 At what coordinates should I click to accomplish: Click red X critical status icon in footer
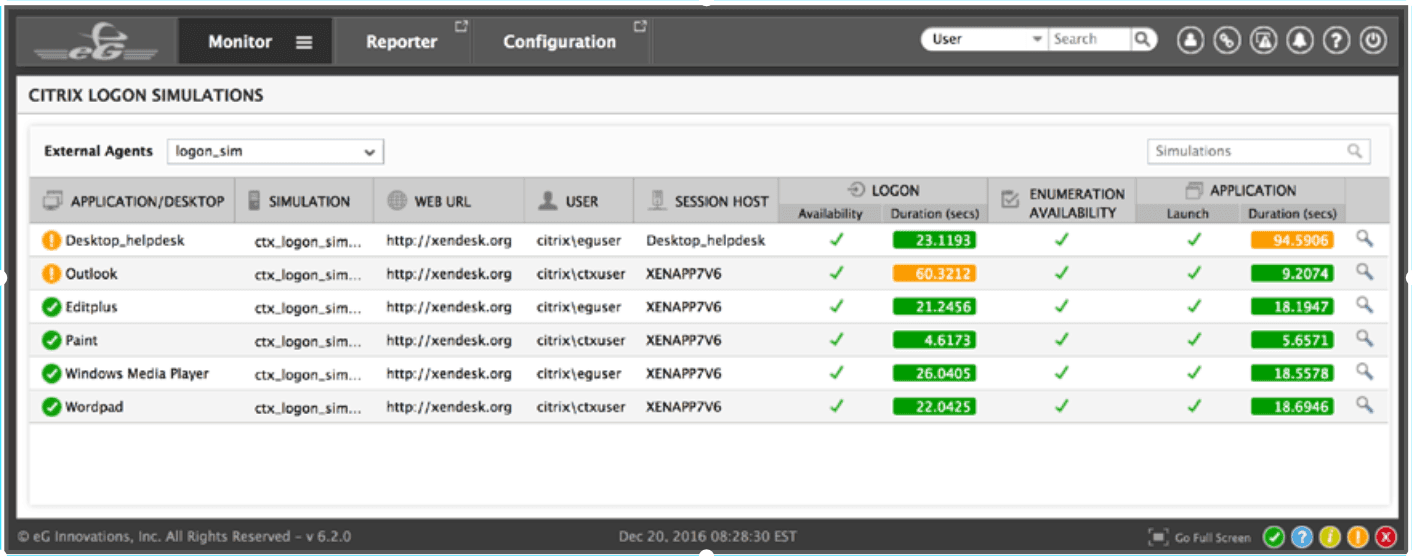[x=1386, y=537]
